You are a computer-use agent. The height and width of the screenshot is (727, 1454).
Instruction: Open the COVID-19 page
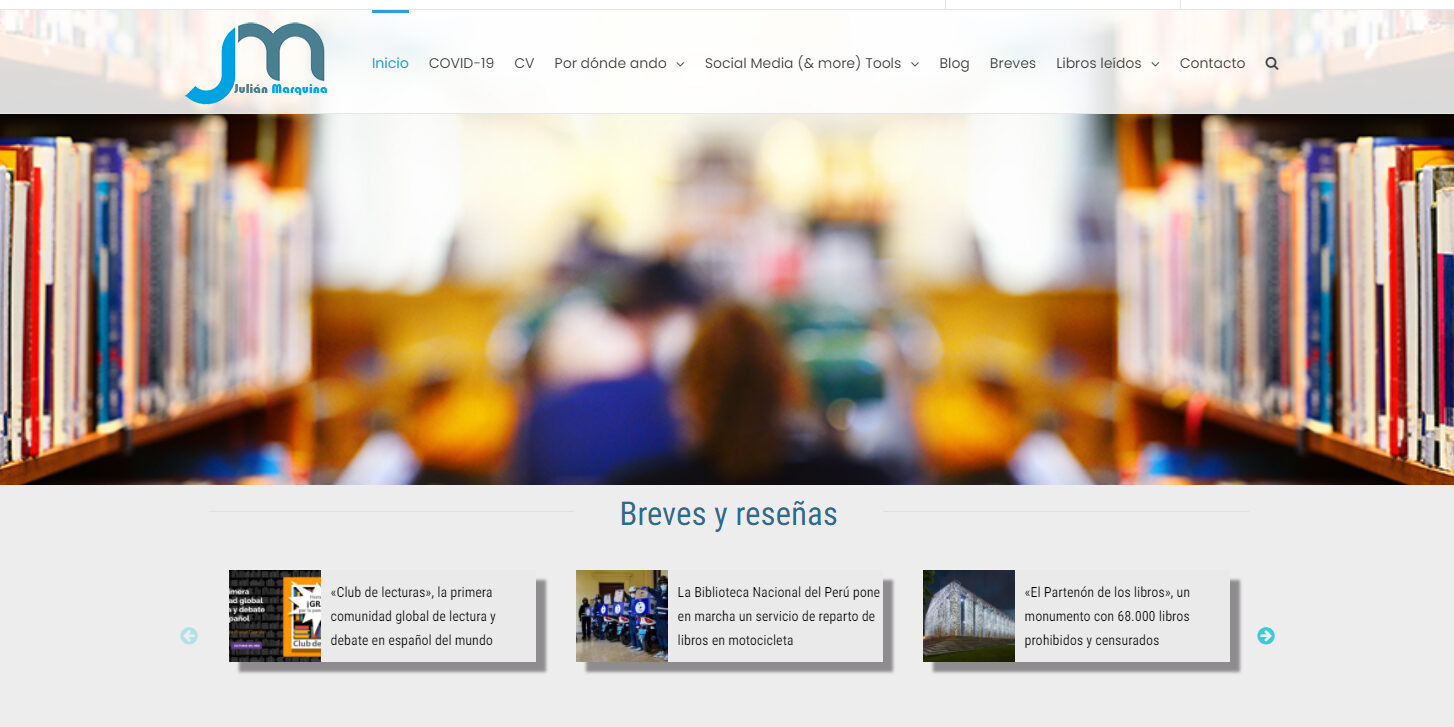click(461, 63)
